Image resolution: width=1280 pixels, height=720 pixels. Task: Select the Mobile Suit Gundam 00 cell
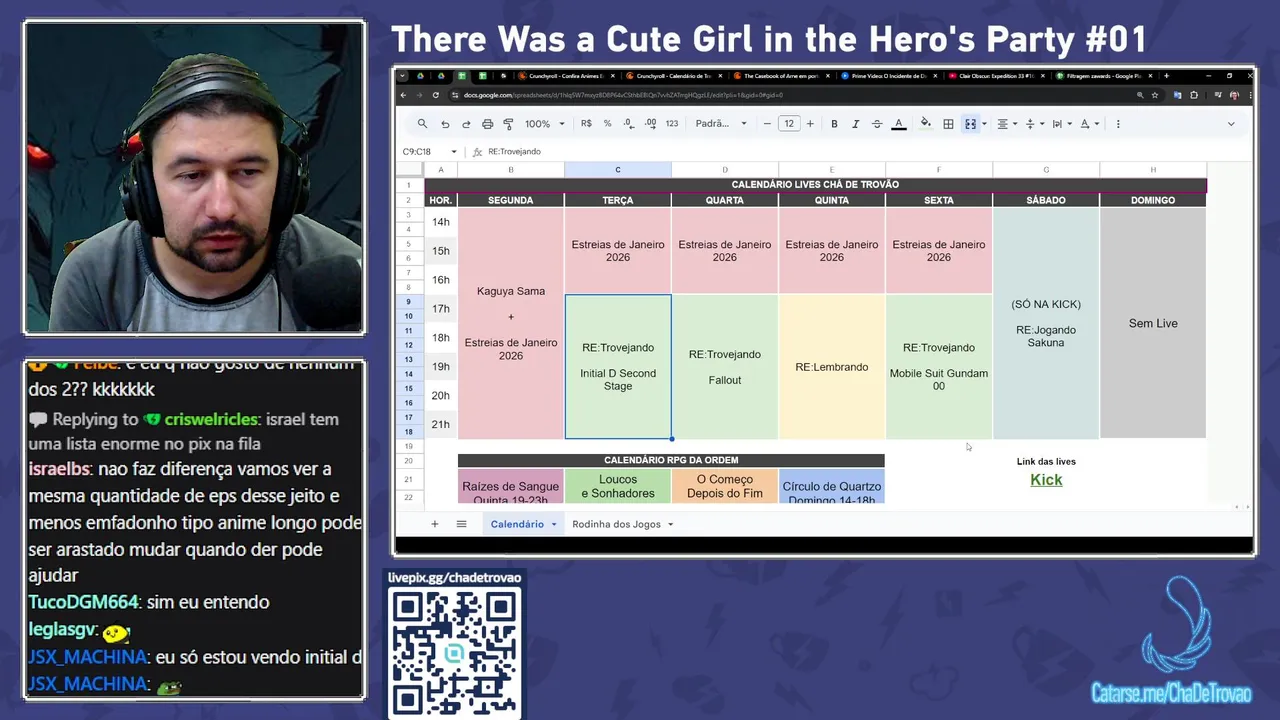(x=939, y=367)
